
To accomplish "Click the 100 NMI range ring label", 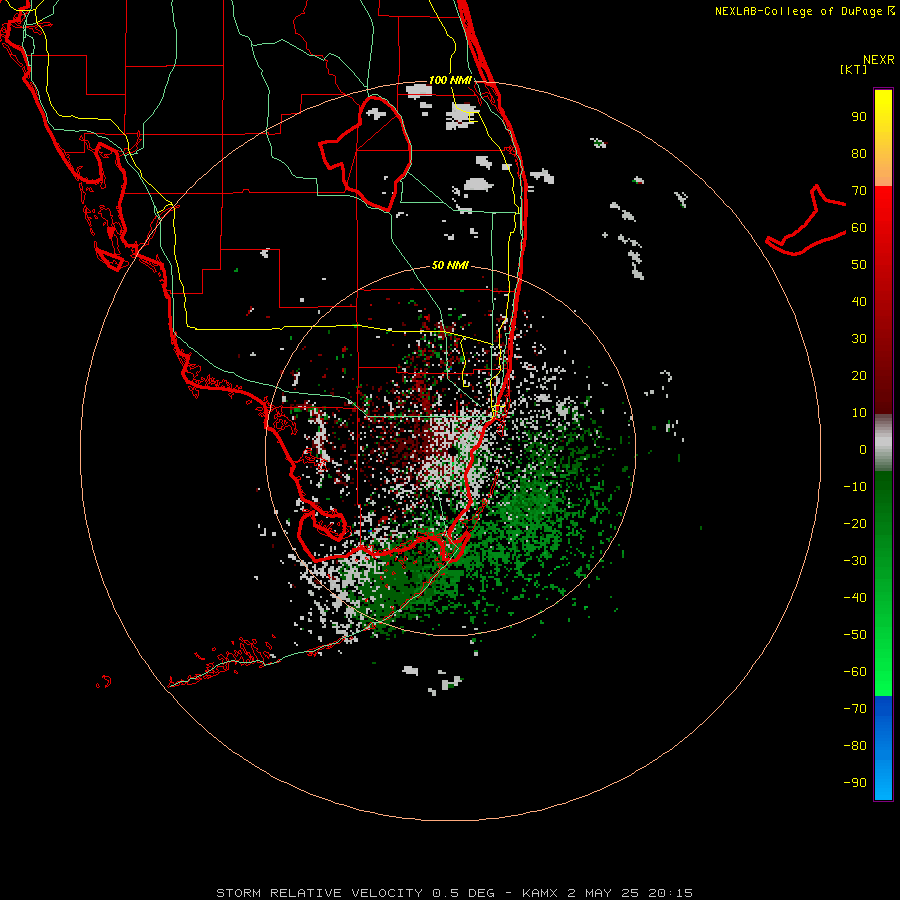I will 450,80.
